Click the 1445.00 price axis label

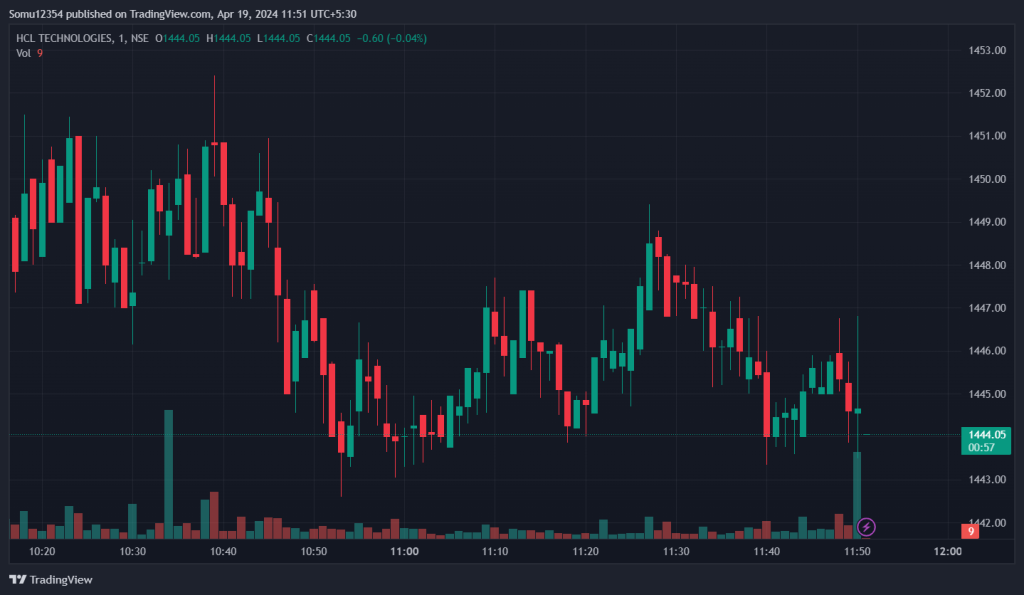point(987,394)
